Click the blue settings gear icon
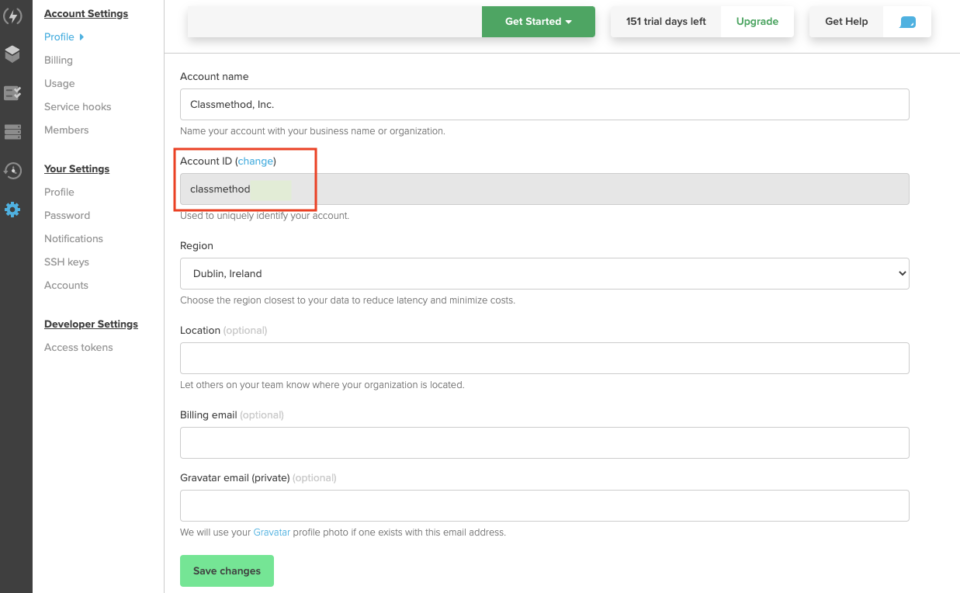 pos(14,209)
